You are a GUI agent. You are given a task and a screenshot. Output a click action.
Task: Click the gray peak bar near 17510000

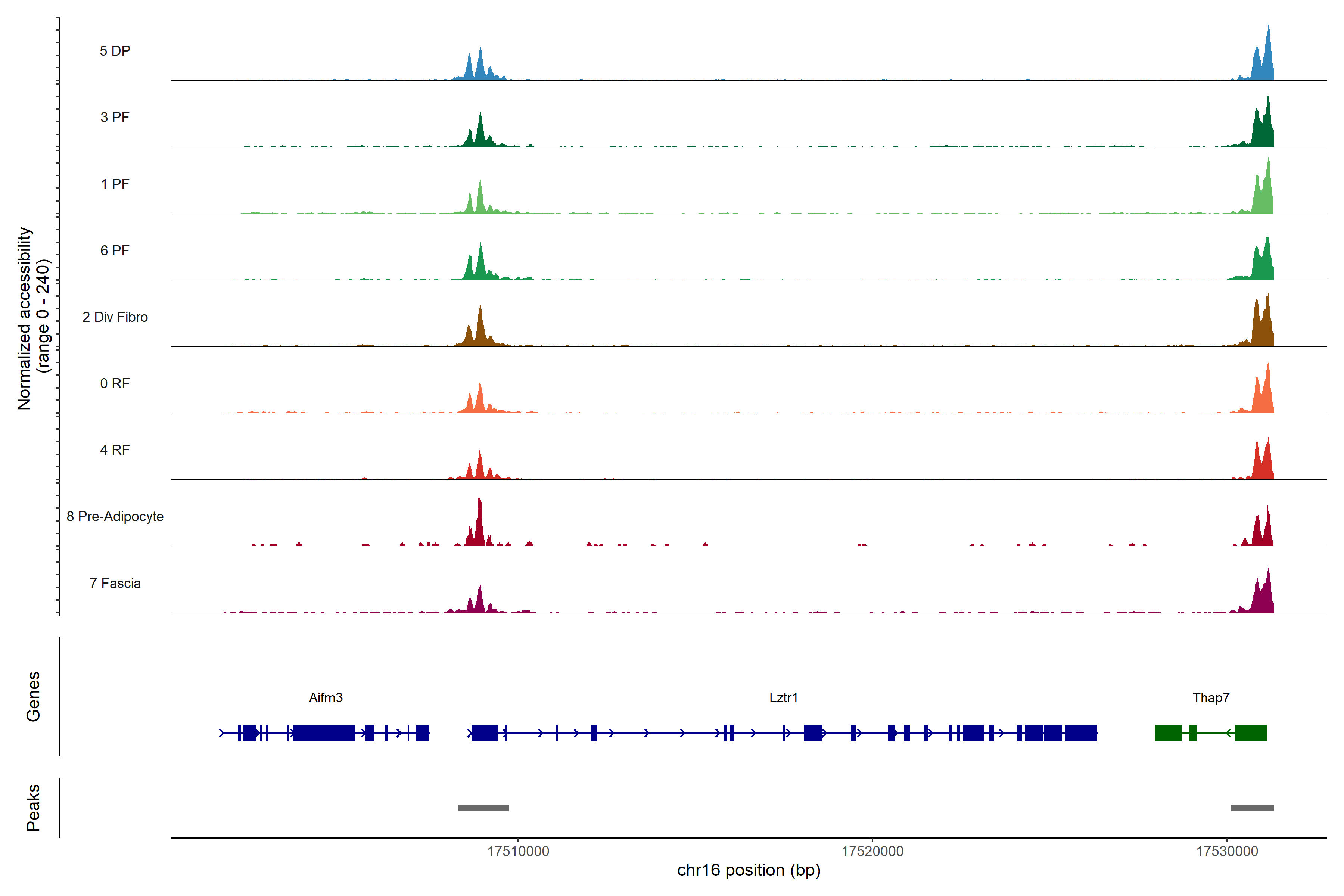click(483, 808)
